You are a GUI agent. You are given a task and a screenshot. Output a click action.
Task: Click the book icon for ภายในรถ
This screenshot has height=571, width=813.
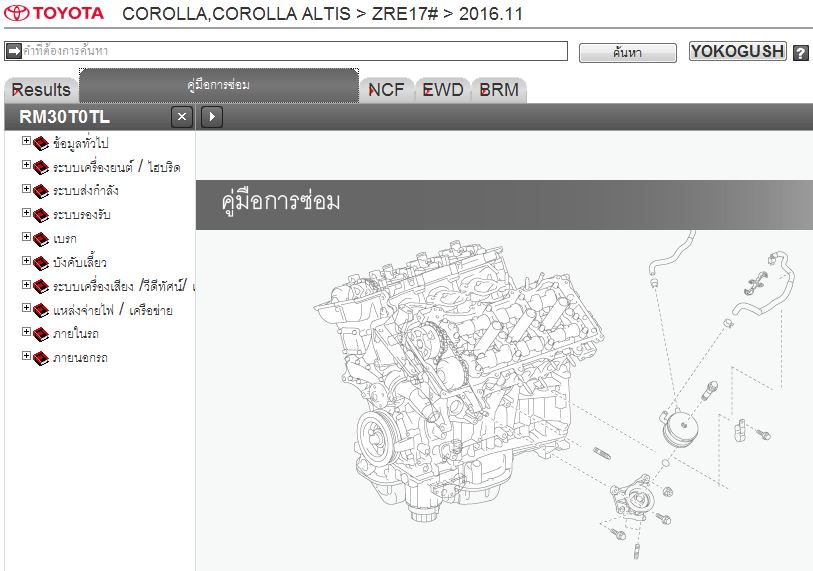point(41,334)
